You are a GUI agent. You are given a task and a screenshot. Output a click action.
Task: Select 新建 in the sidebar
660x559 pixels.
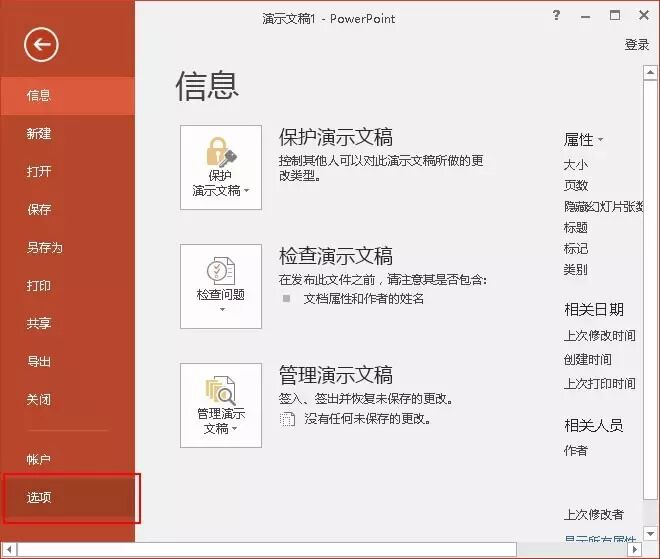(x=67, y=134)
